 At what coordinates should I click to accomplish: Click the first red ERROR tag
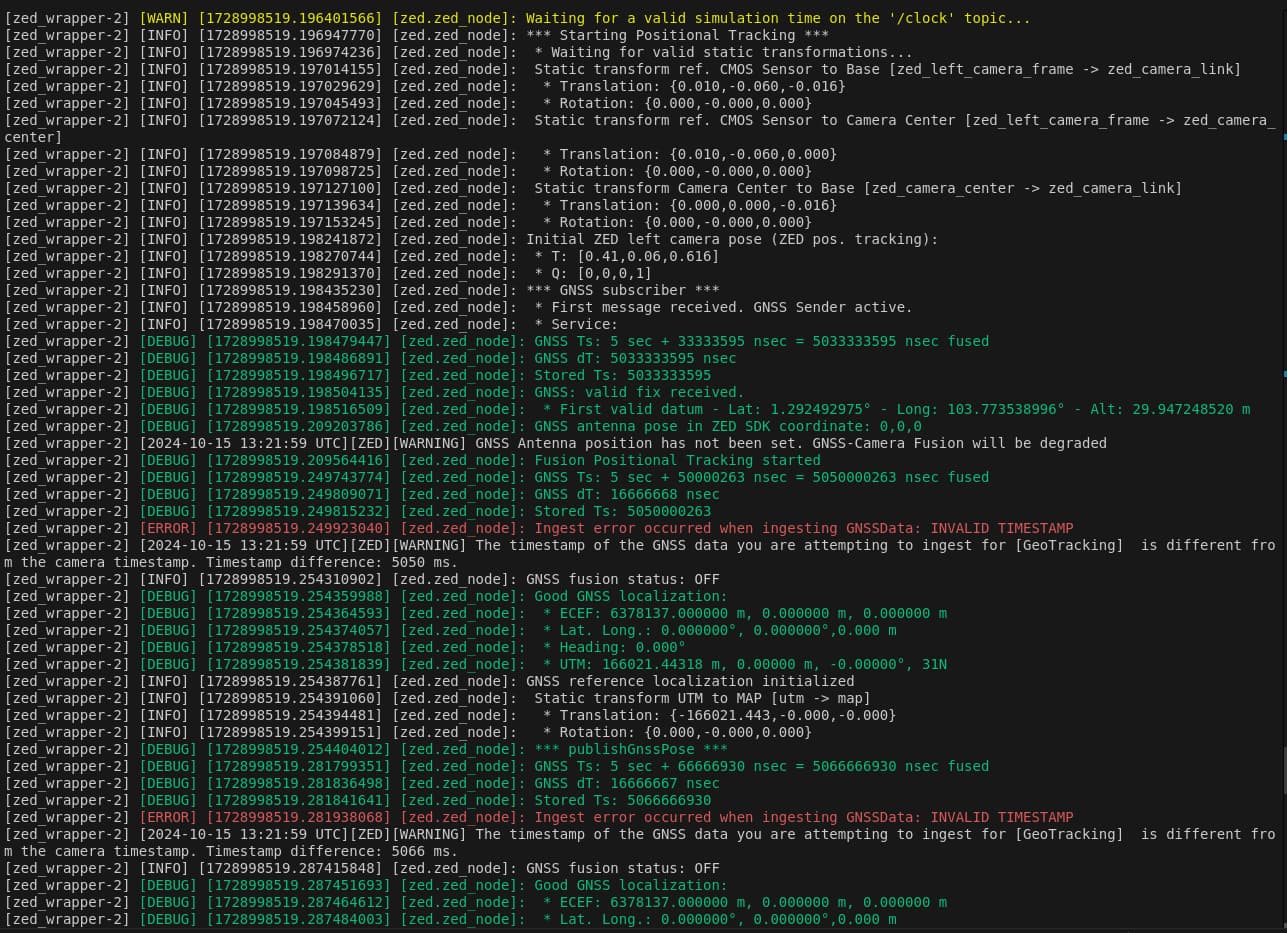coord(167,528)
